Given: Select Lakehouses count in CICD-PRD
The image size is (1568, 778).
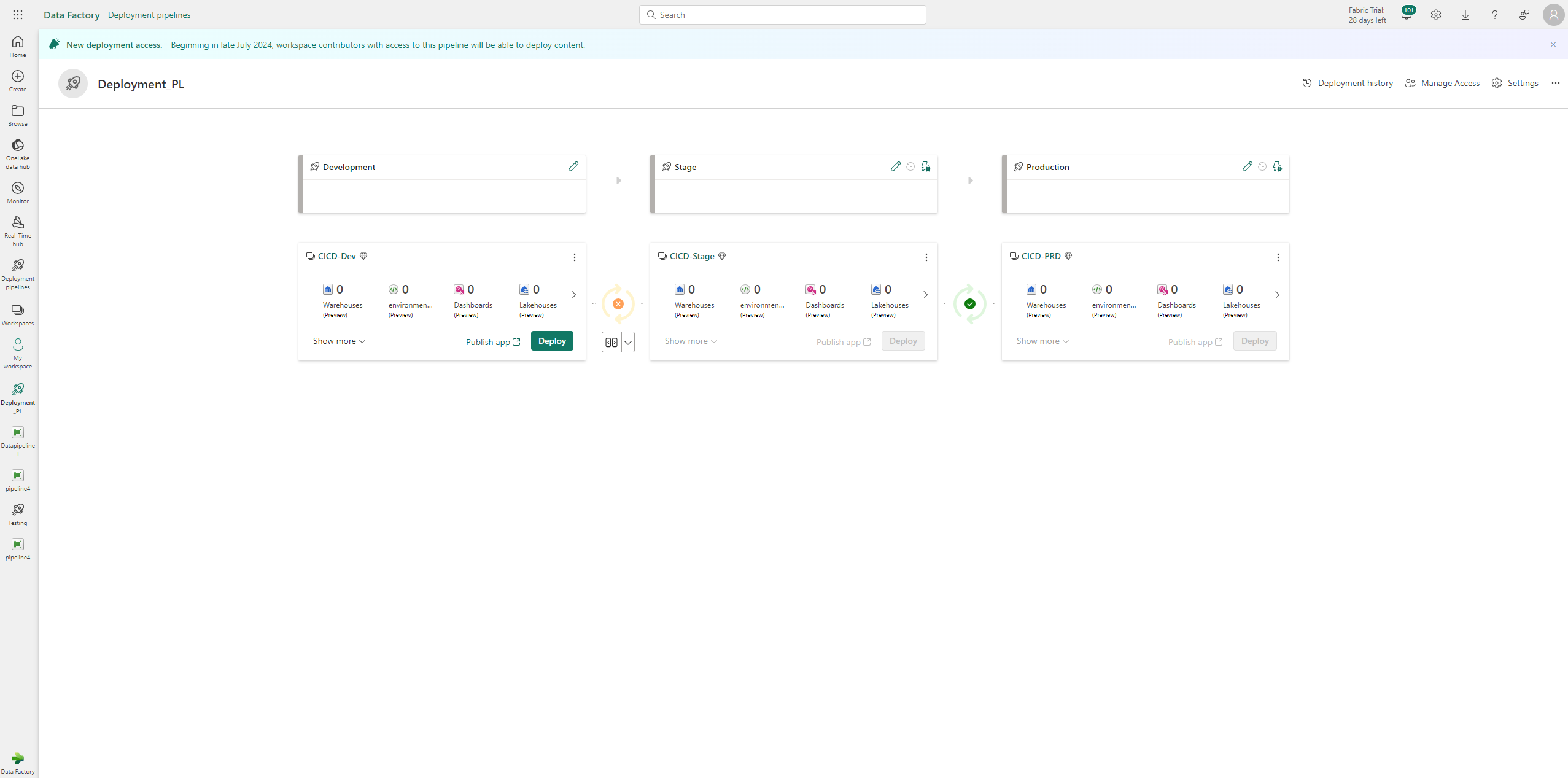Looking at the screenshot, I should (1241, 300).
